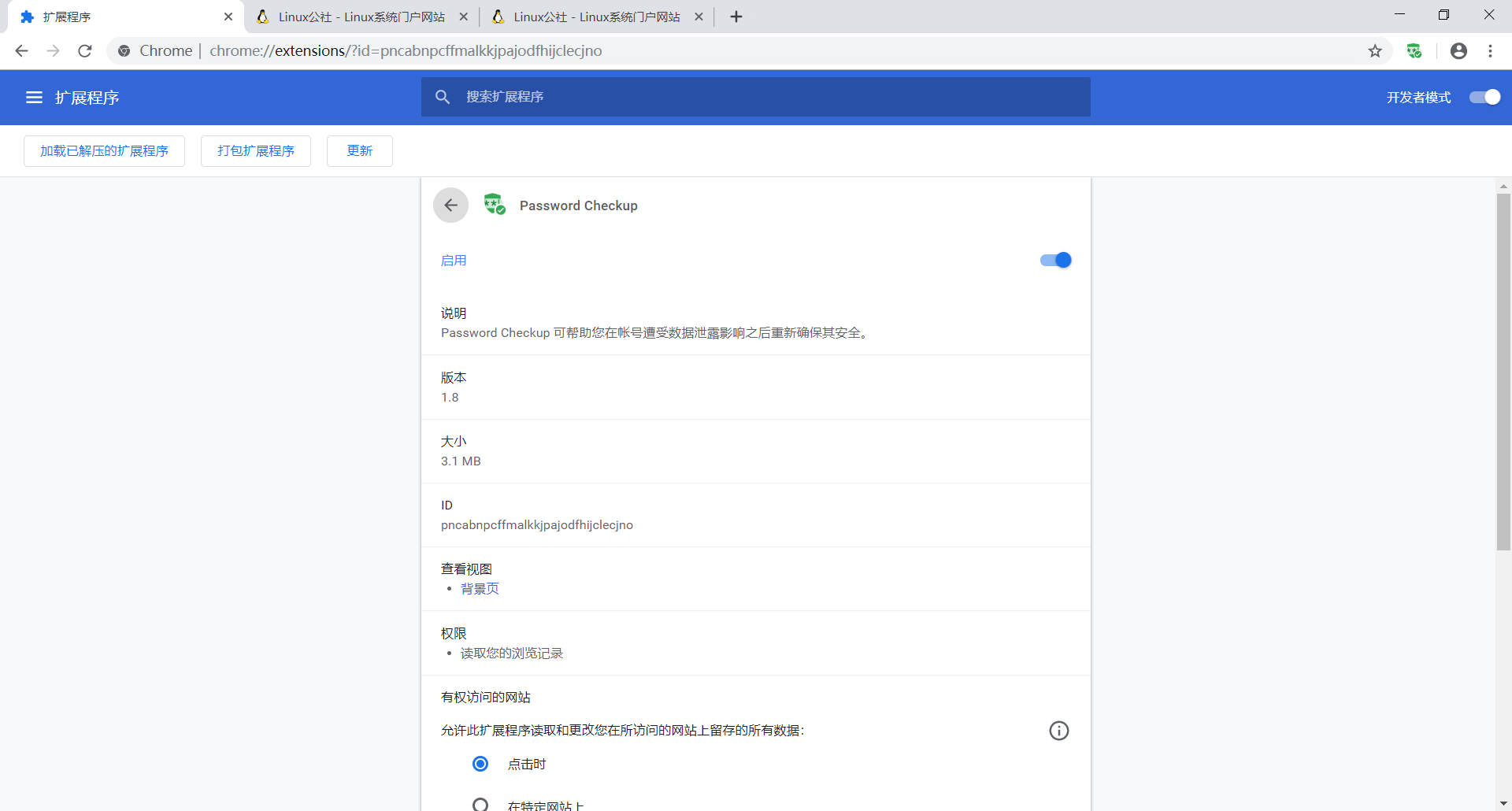The height and width of the screenshot is (811, 1512).
Task: Click the extension description text under 说明
Action: 655,333
